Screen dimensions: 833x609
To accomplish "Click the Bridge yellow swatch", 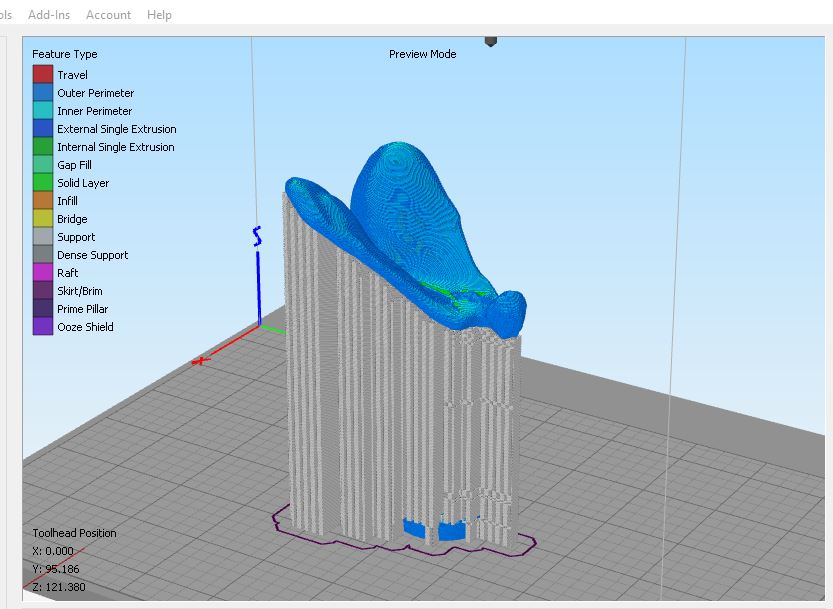I will pyautogui.click(x=43, y=219).
